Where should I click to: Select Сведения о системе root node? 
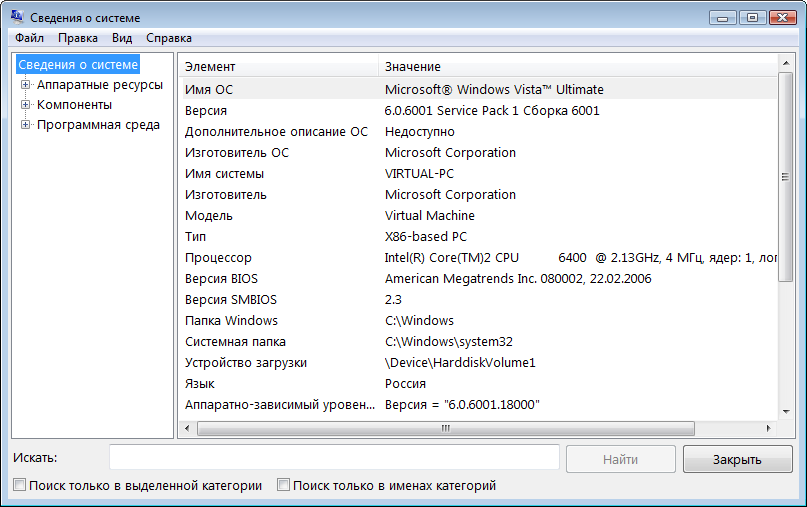click(78, 65)
